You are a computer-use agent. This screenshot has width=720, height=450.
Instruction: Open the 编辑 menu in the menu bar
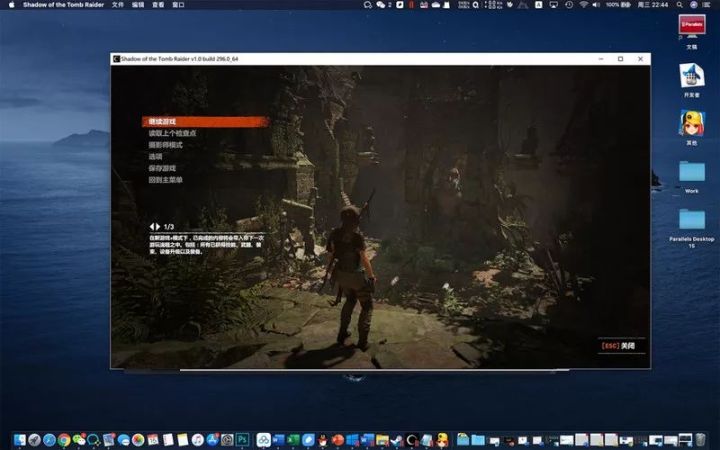138,5
